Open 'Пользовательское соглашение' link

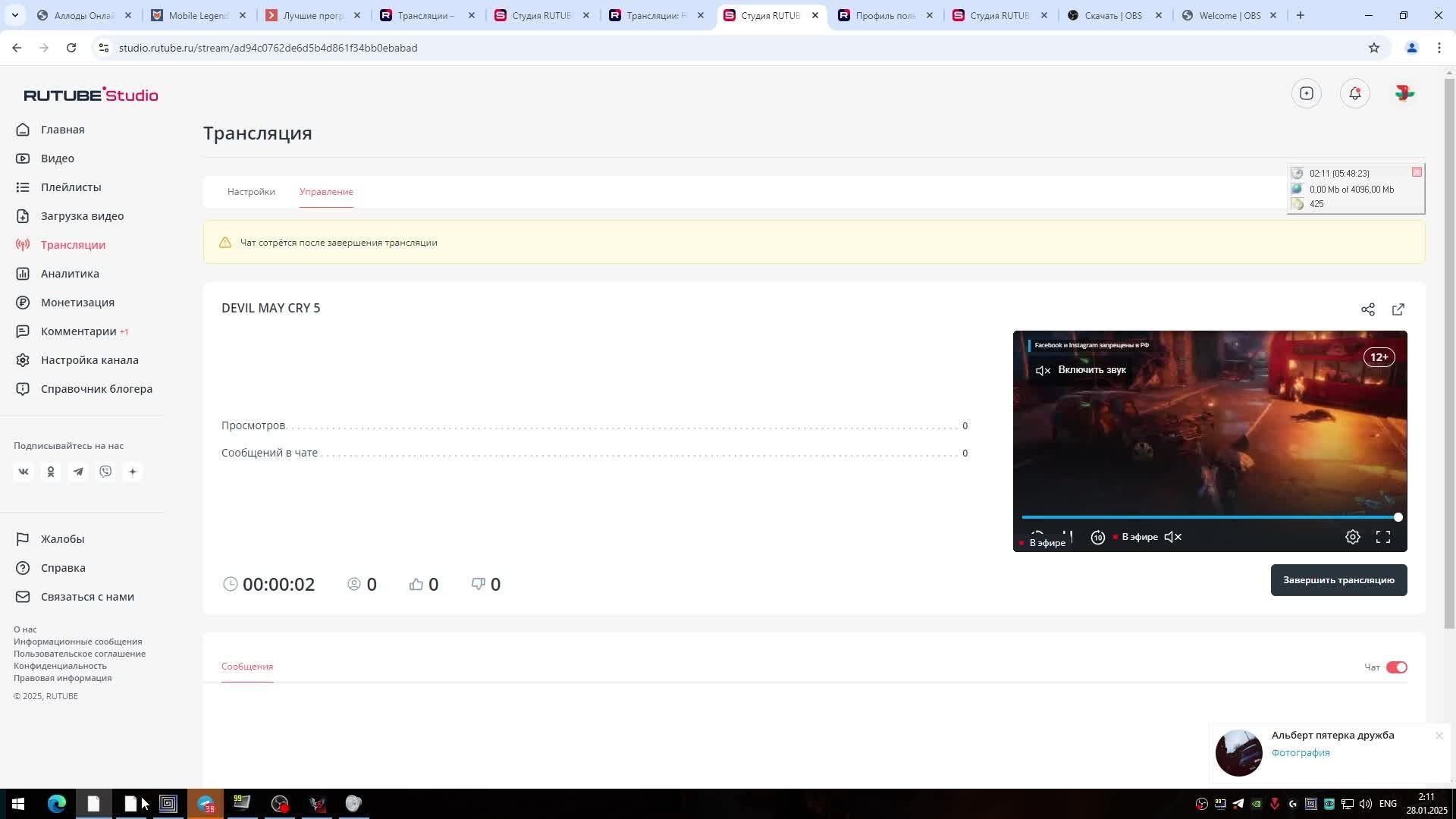pos(80,654)
